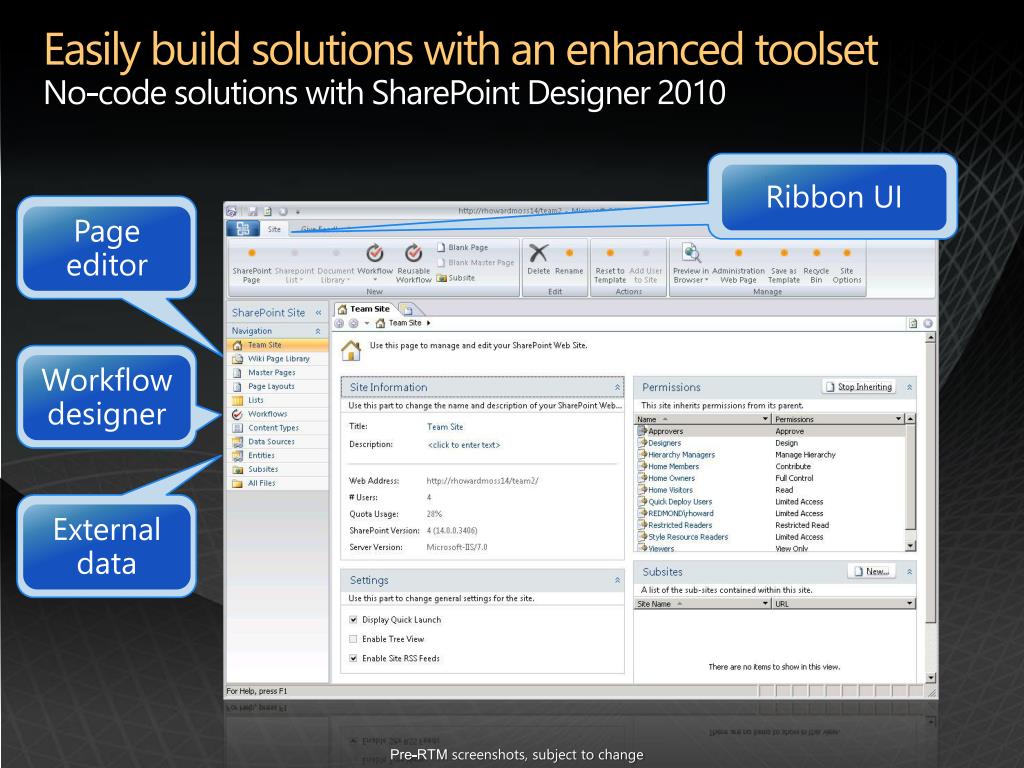This screenshot has width=1024, height=768.
Task: Click the description 'click to enter text' field
Action: coord(464,445)
